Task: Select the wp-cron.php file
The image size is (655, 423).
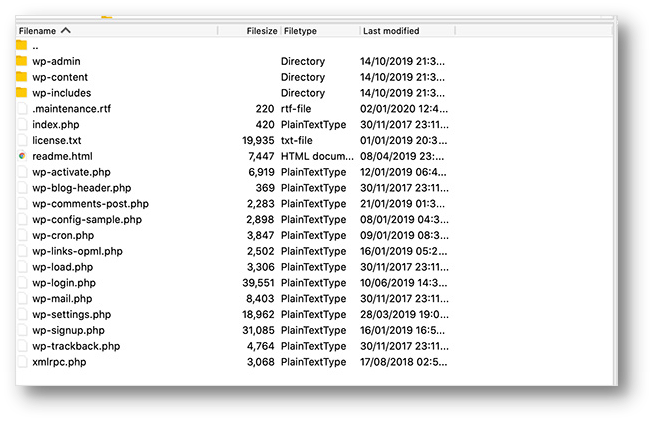Action: [x=63, y=235]
